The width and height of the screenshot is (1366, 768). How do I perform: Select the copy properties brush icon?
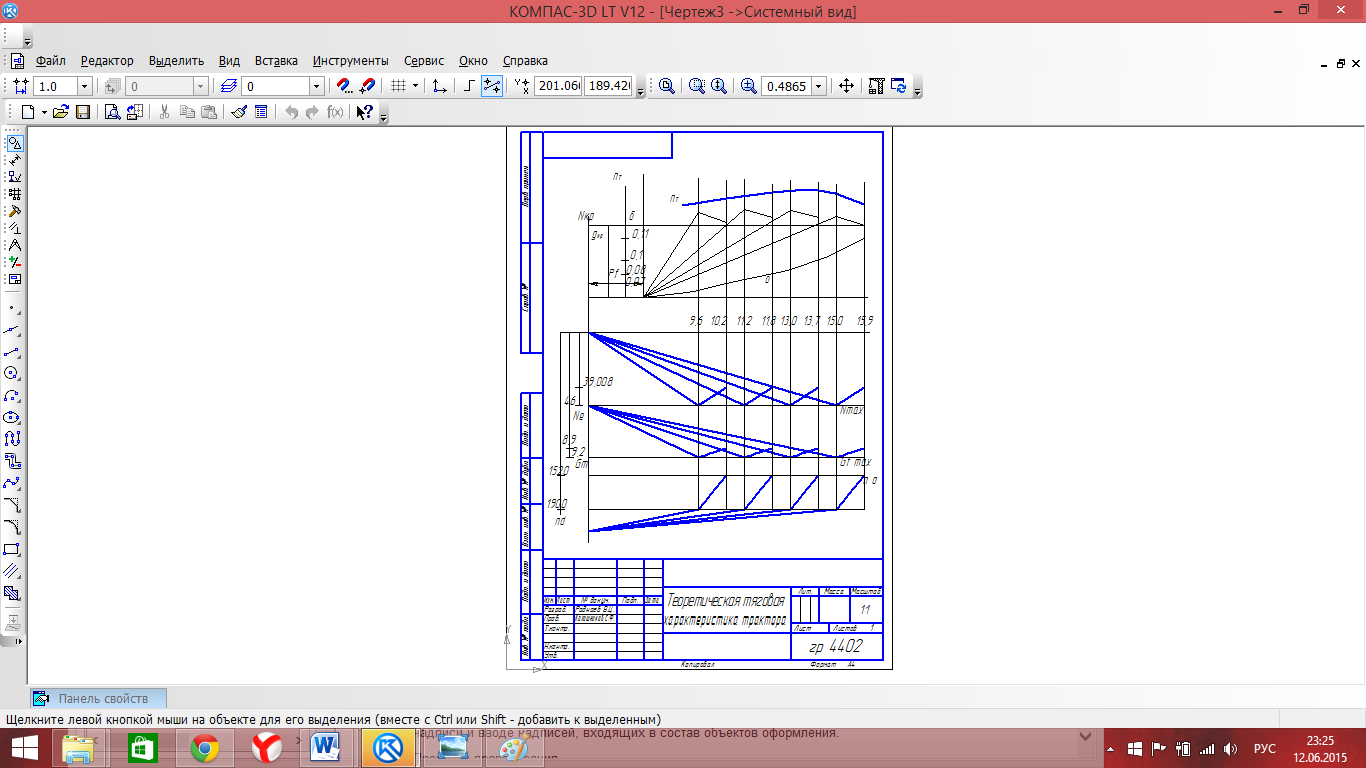pos(239,112)
